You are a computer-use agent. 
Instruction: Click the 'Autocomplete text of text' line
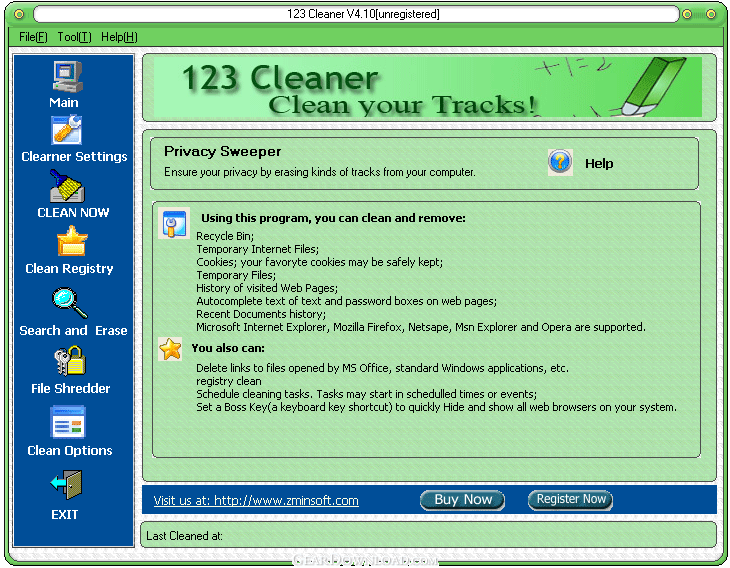tap(346, 301)
